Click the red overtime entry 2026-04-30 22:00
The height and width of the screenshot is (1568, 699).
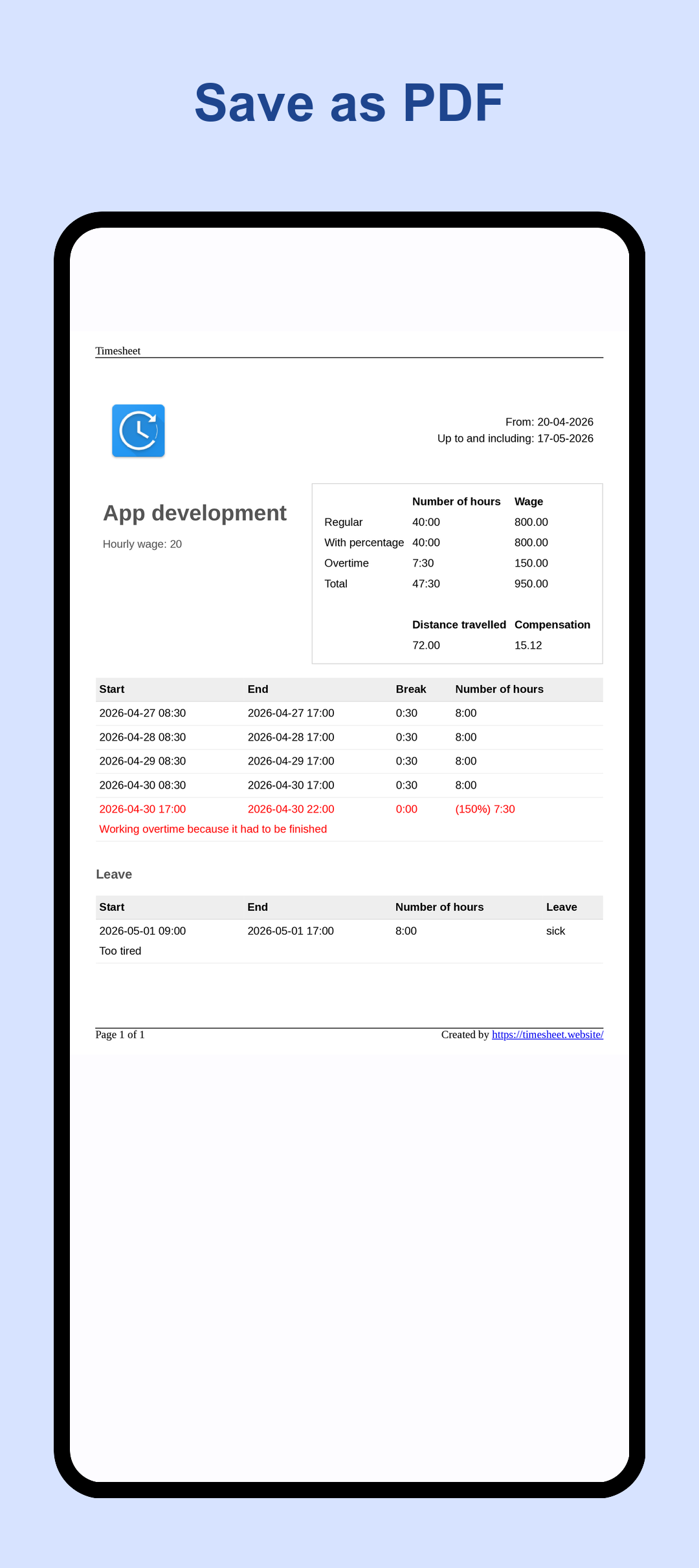click(291, 809)
